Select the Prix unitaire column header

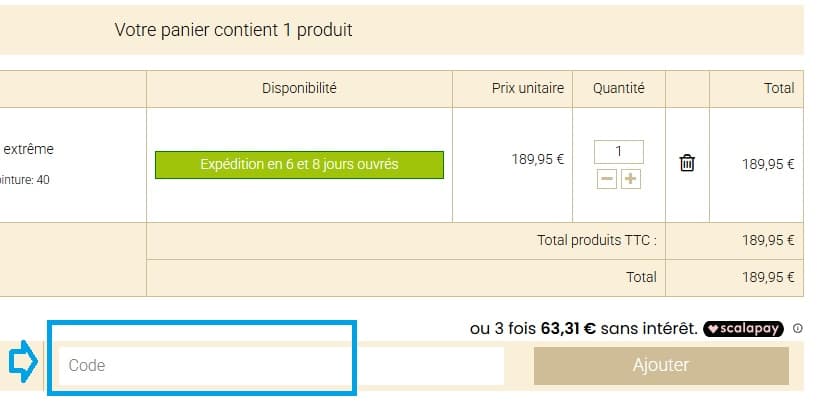click(527, 88)
